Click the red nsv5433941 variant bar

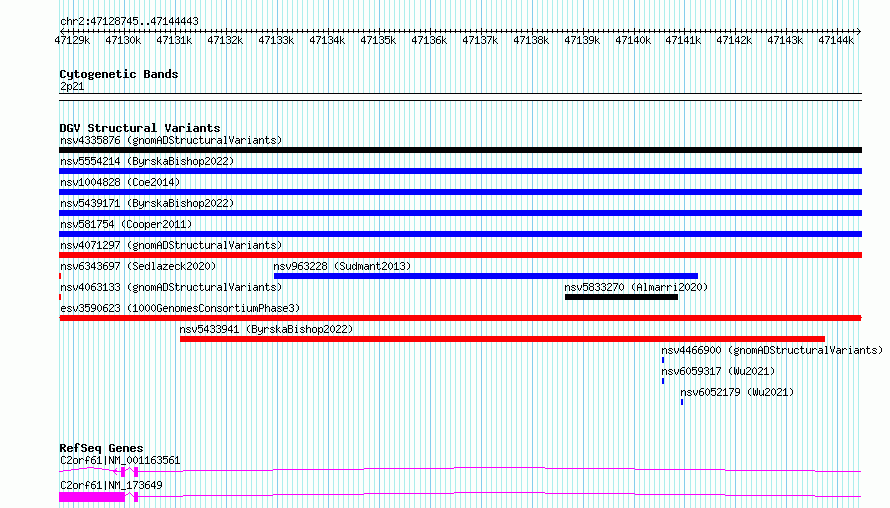[502, 339]
